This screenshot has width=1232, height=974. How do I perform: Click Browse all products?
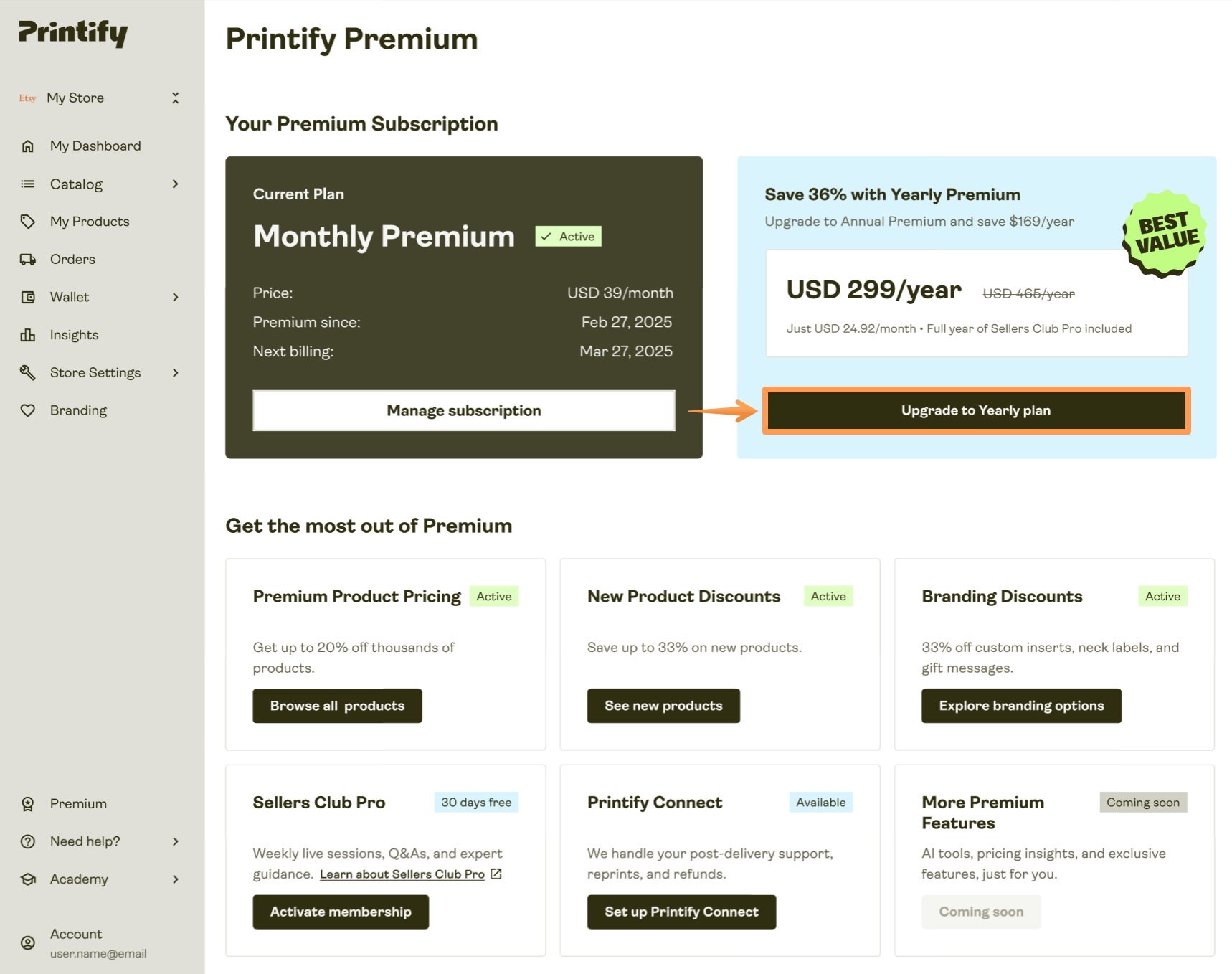[x=337, y=705]
